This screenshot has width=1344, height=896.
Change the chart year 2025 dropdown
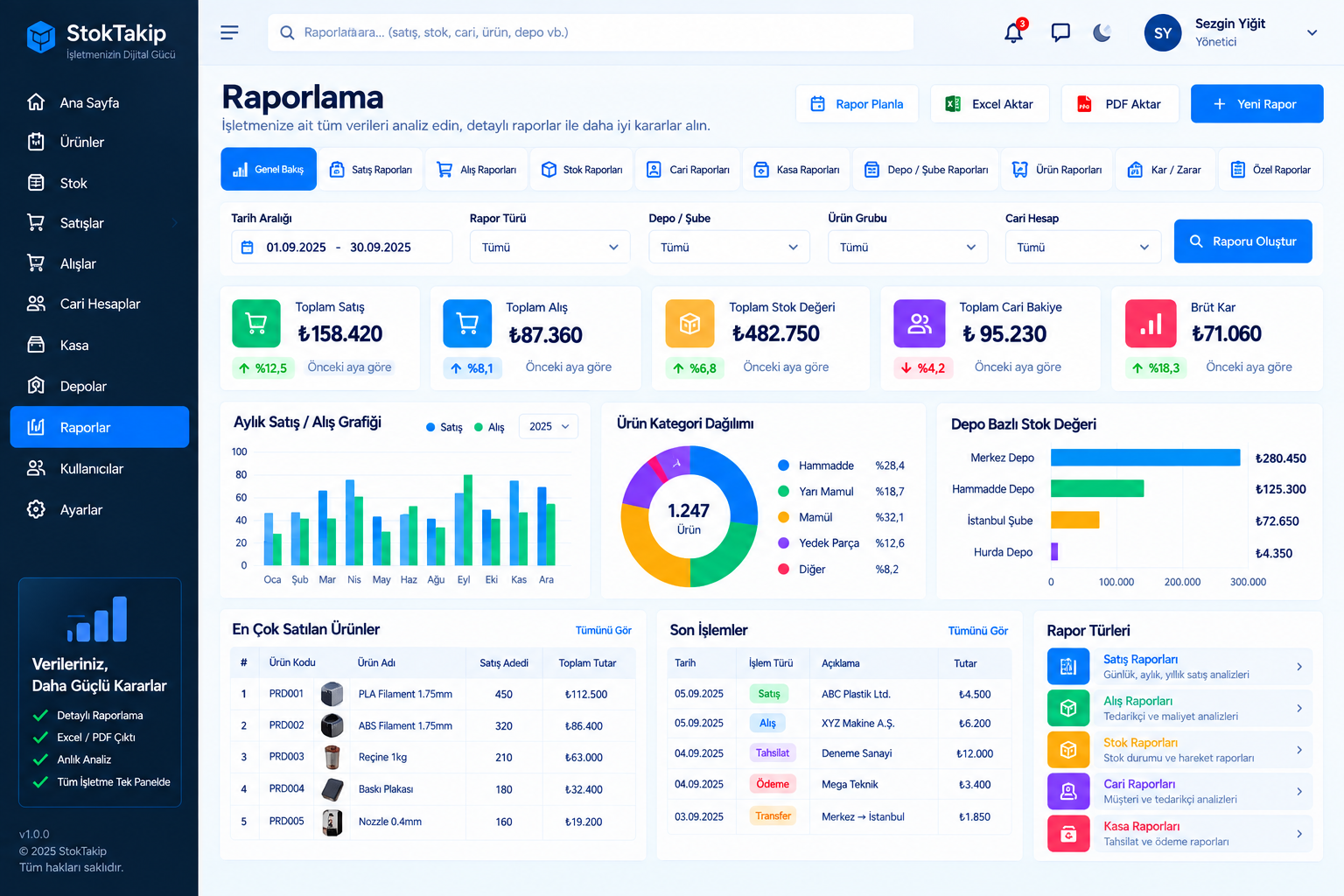coord(549,426)
